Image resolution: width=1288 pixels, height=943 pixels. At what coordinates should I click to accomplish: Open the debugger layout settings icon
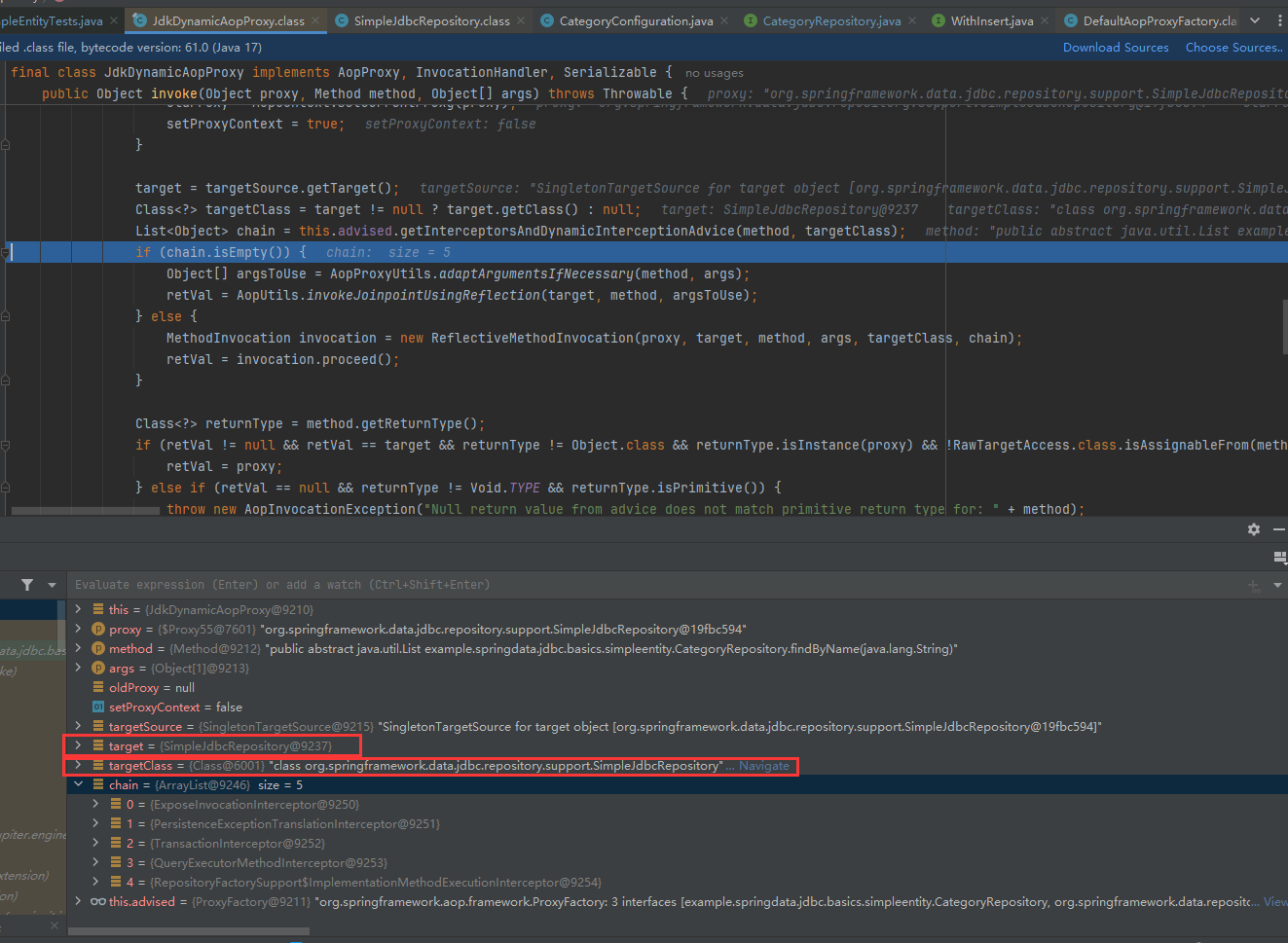click(1280, 557)
